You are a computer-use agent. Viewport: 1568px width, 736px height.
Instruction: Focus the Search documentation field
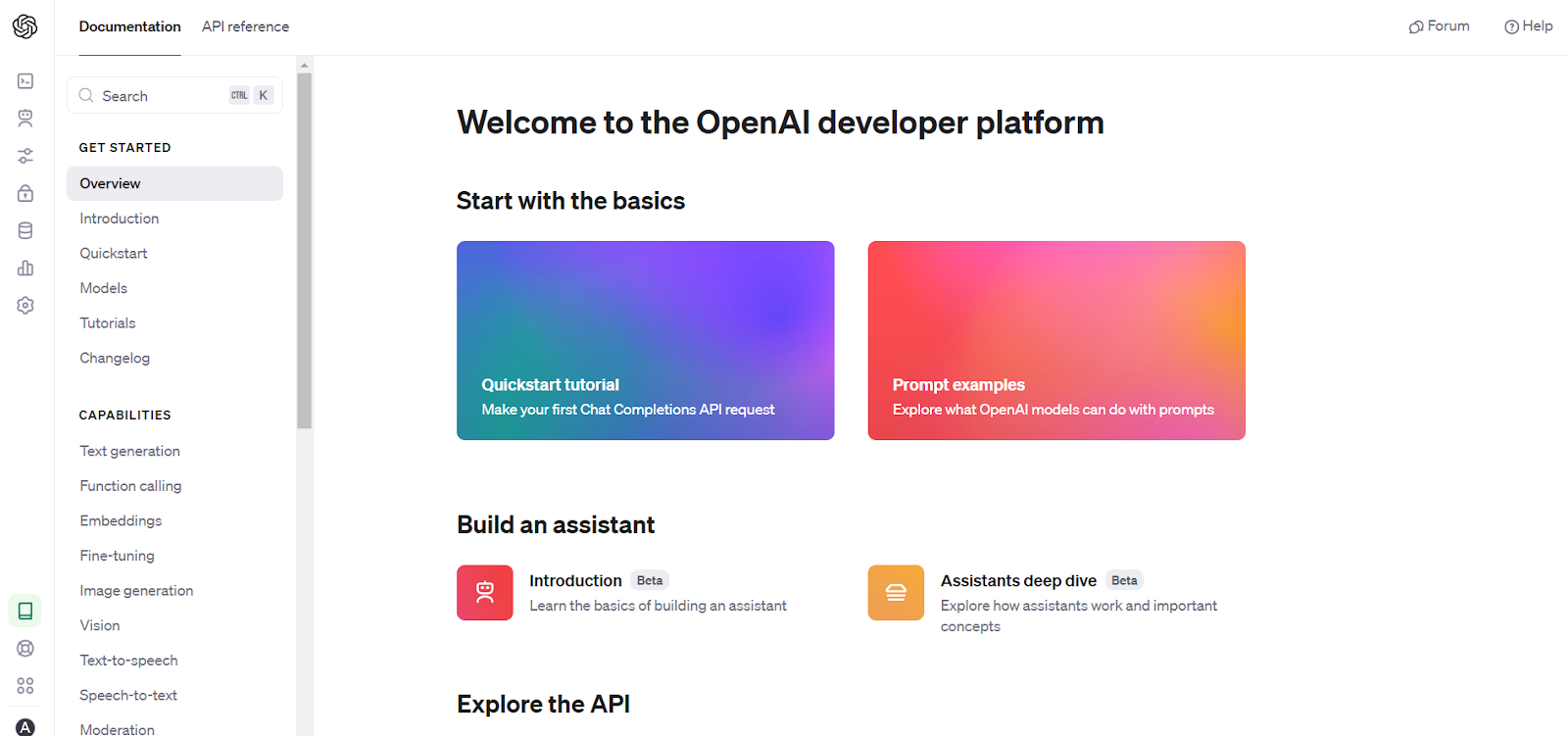point(174,95)
